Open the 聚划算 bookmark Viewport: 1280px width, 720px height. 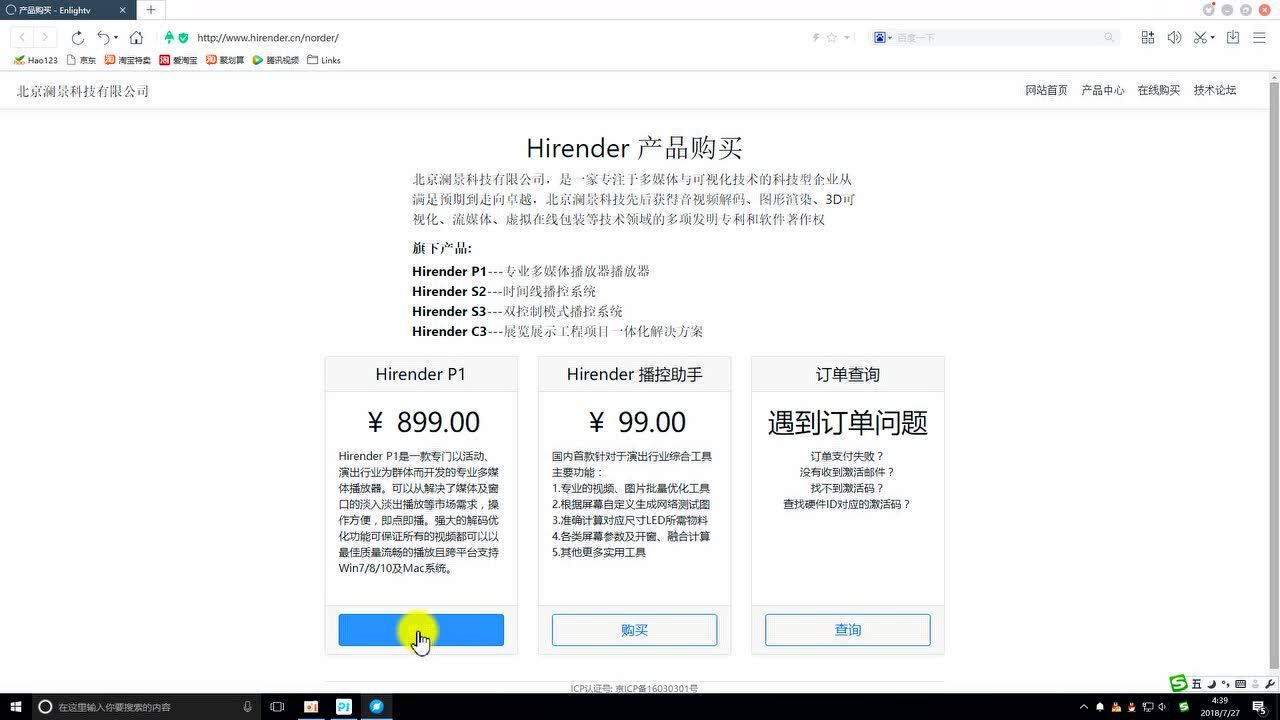pos(225,60)
